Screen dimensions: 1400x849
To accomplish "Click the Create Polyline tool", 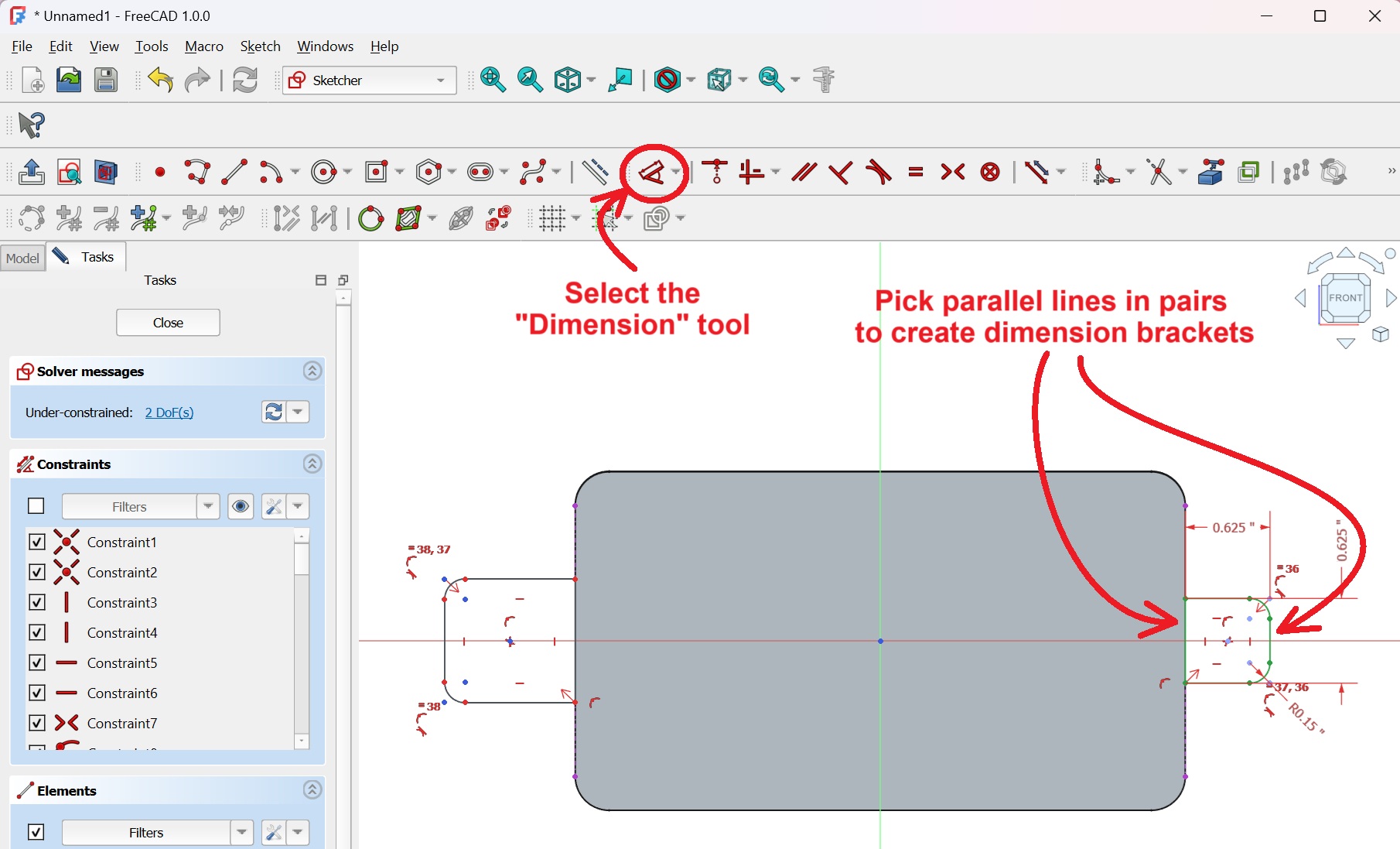I will point(197,172).
